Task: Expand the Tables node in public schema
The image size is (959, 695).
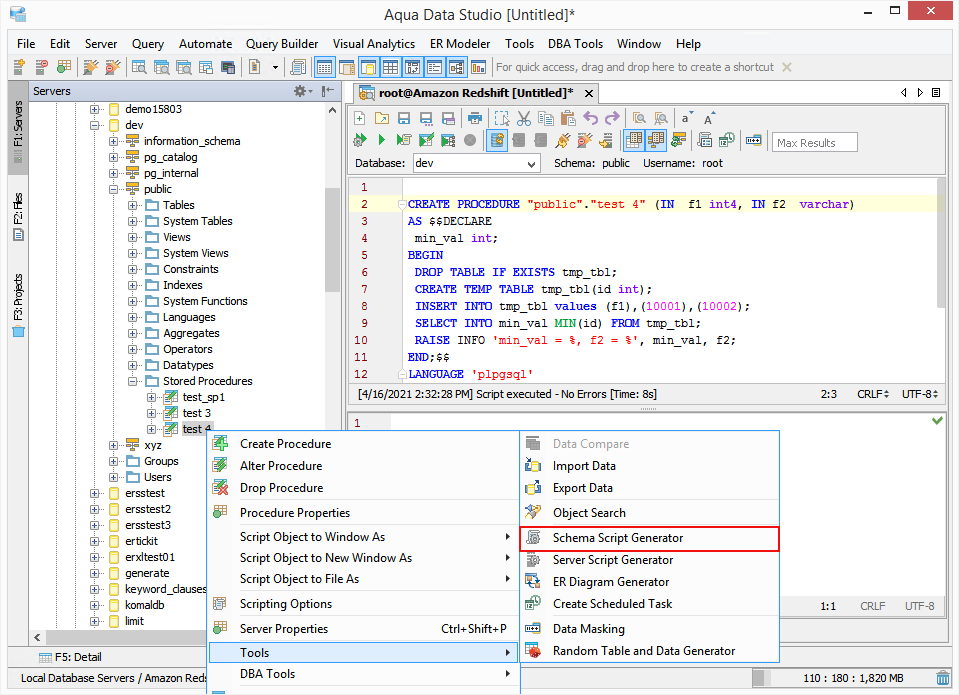Action: pyautogui.click(x=133, y=205)
